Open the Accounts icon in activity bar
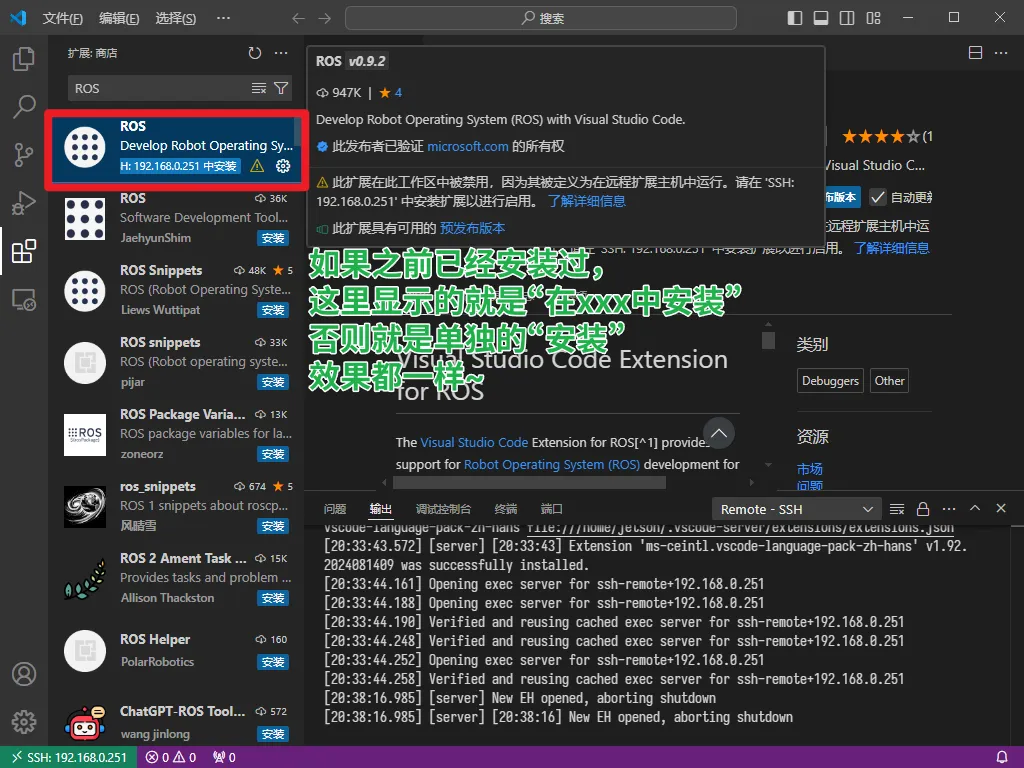The image size is (1024, 768). 24,674
